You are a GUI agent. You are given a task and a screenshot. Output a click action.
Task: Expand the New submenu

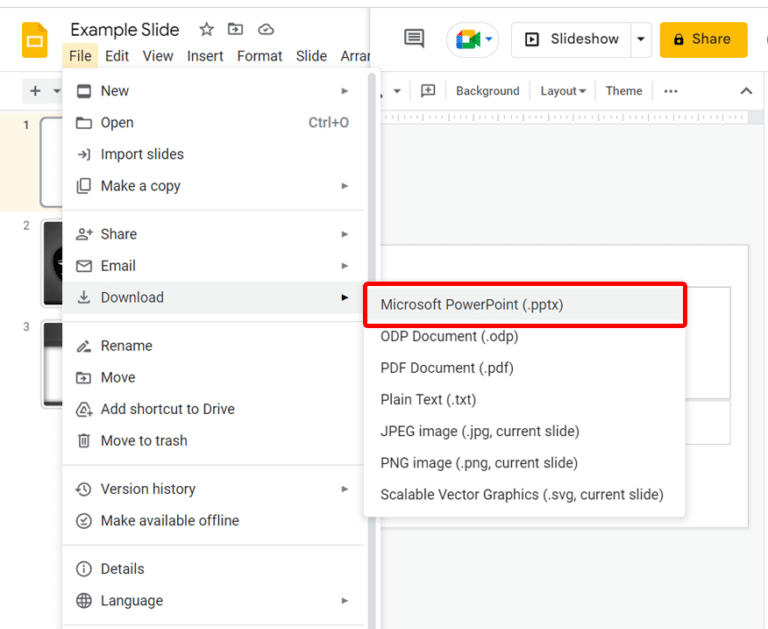[x=214, y=91]
